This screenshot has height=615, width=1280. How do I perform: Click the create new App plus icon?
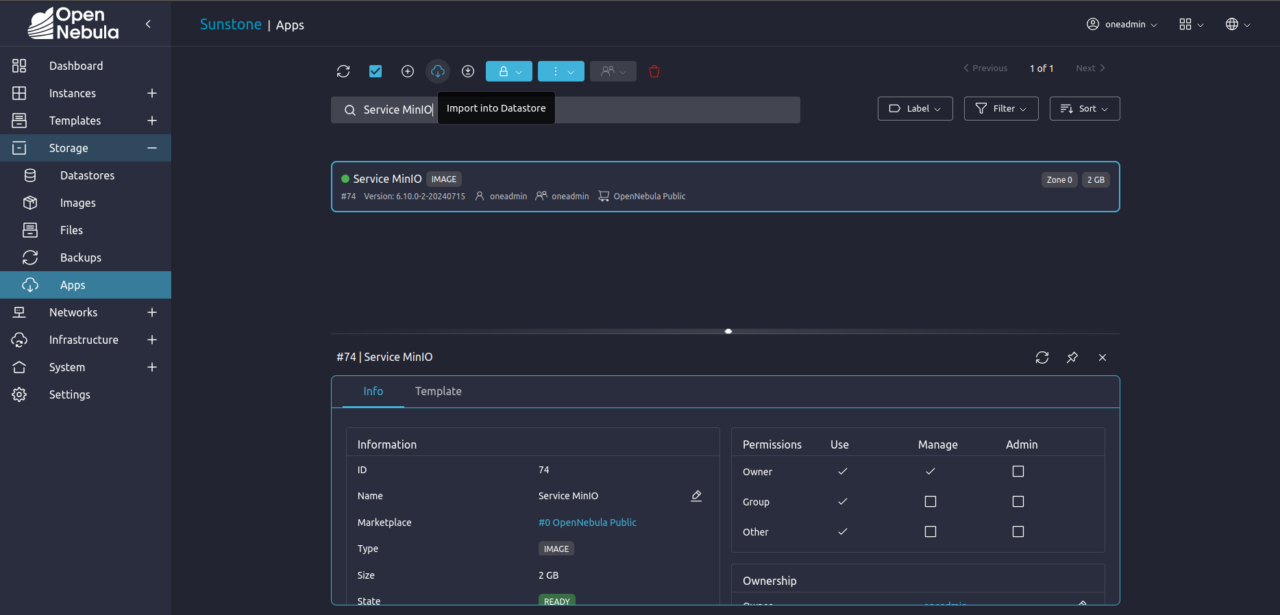407,71
